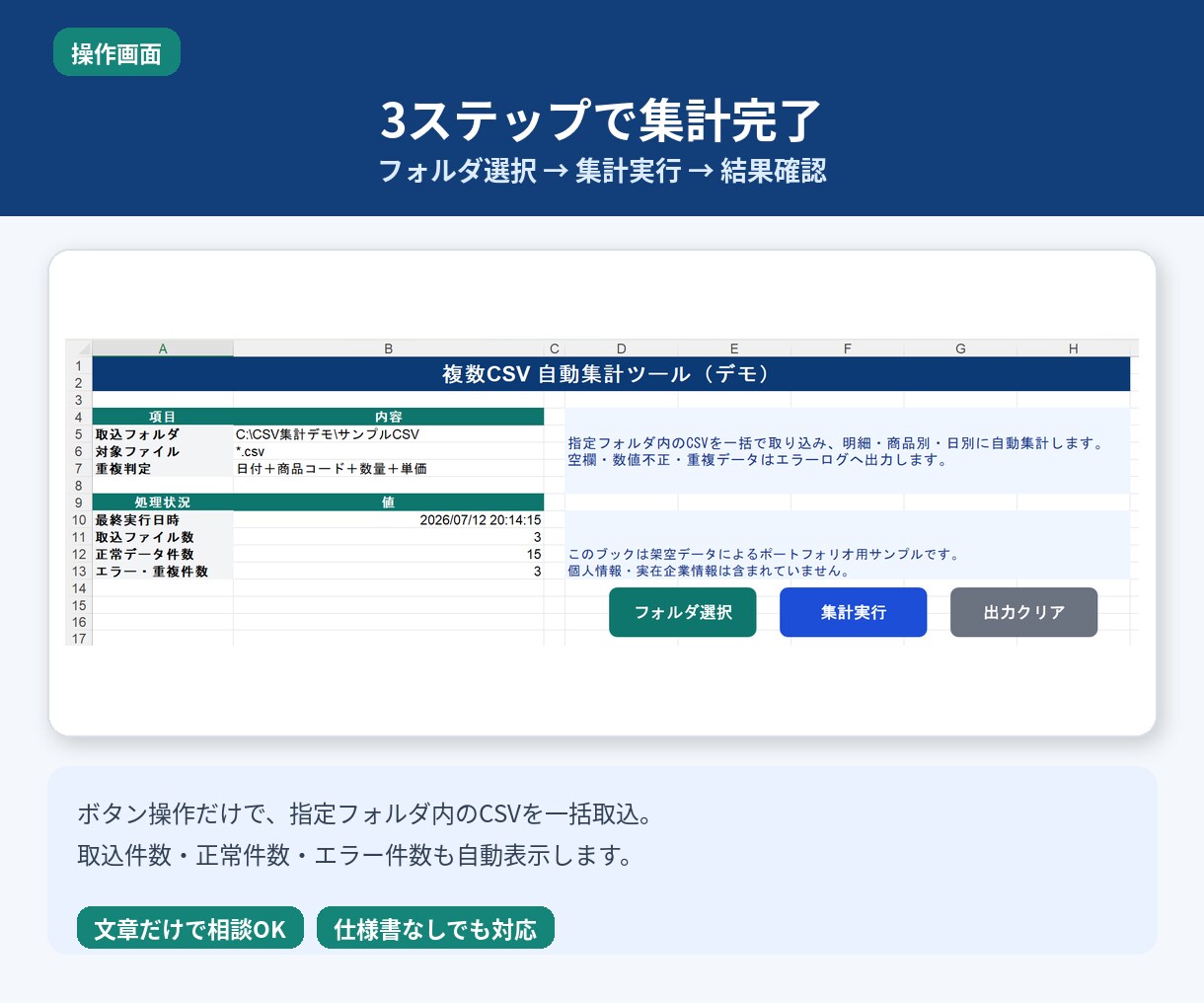Image resolution: width=1204 pixels, height=1003 pixels.
Task: Click the select-all corner of the sheet
Action: [79, 348]
